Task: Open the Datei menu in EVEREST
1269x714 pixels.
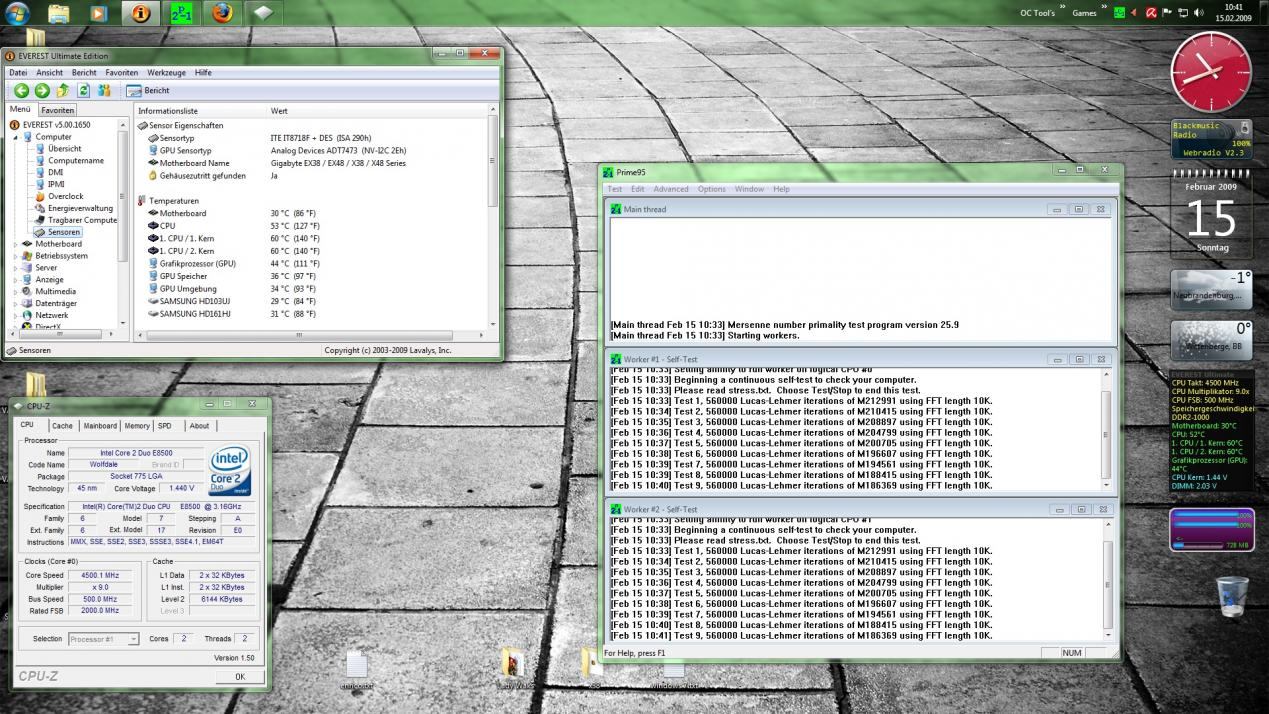Action: tap(18, 73)
